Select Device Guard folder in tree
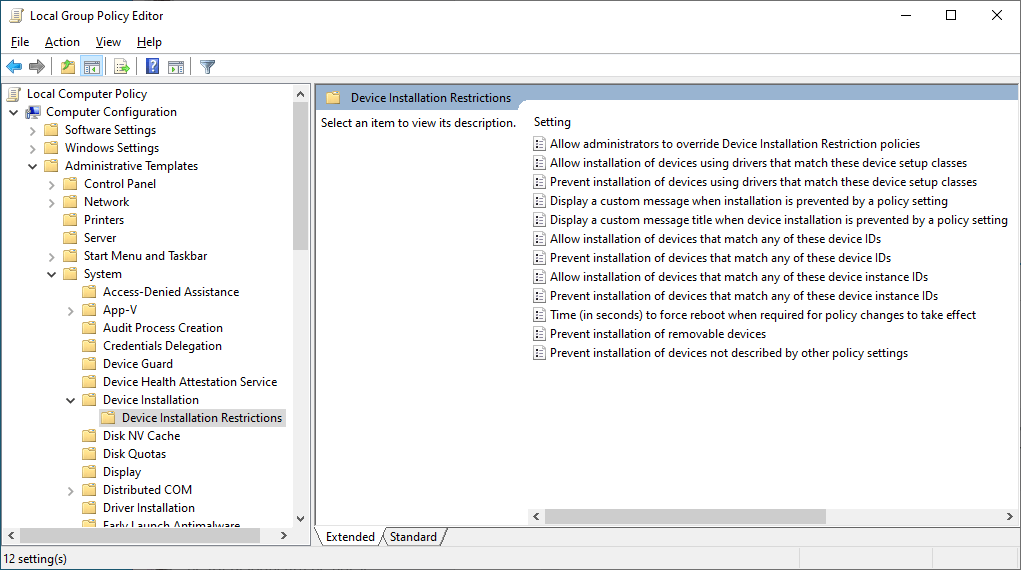The image size is (1021, 570). [137, 364]
